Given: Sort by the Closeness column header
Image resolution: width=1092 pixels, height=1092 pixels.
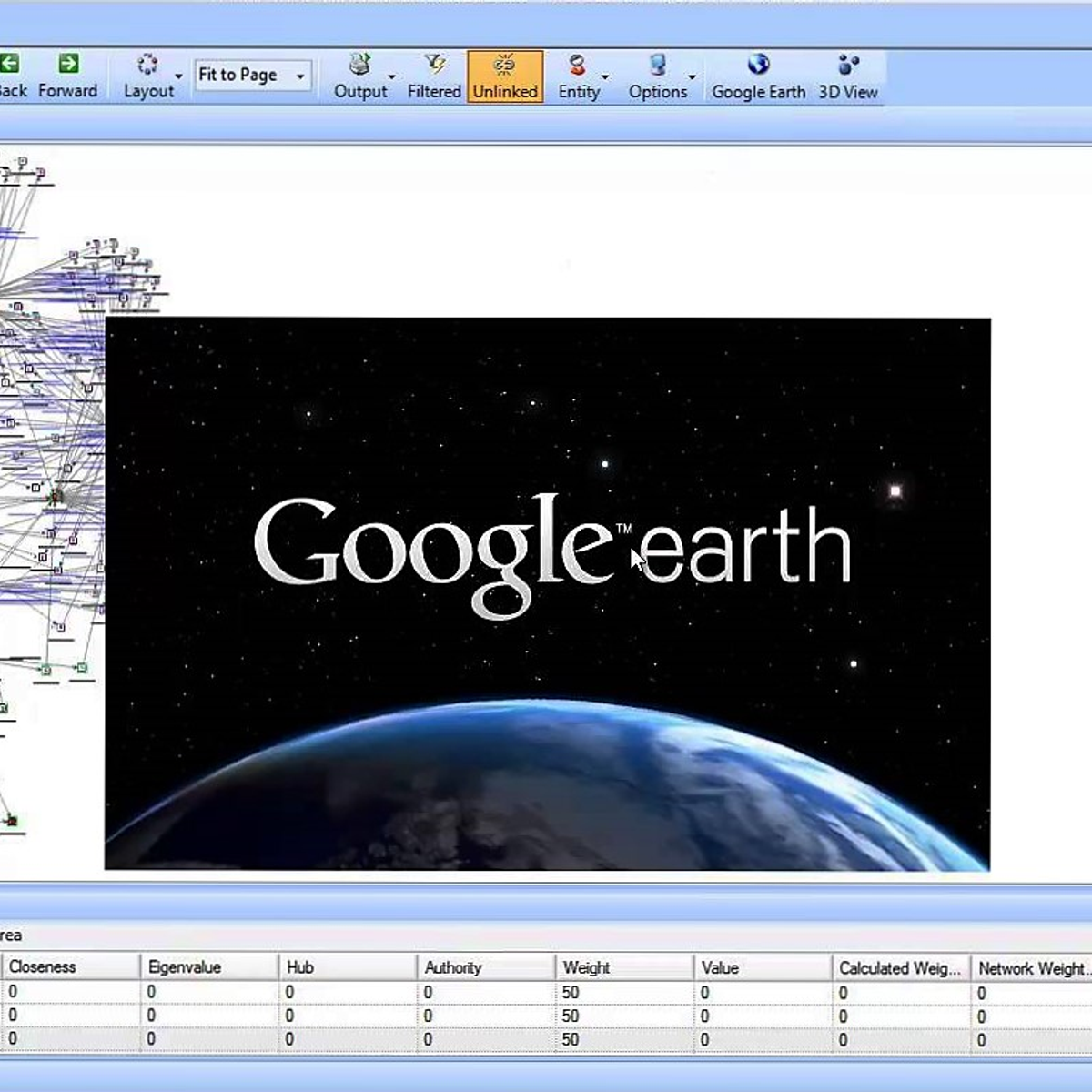Looking at the screenshot, I should tap(70, 966).
